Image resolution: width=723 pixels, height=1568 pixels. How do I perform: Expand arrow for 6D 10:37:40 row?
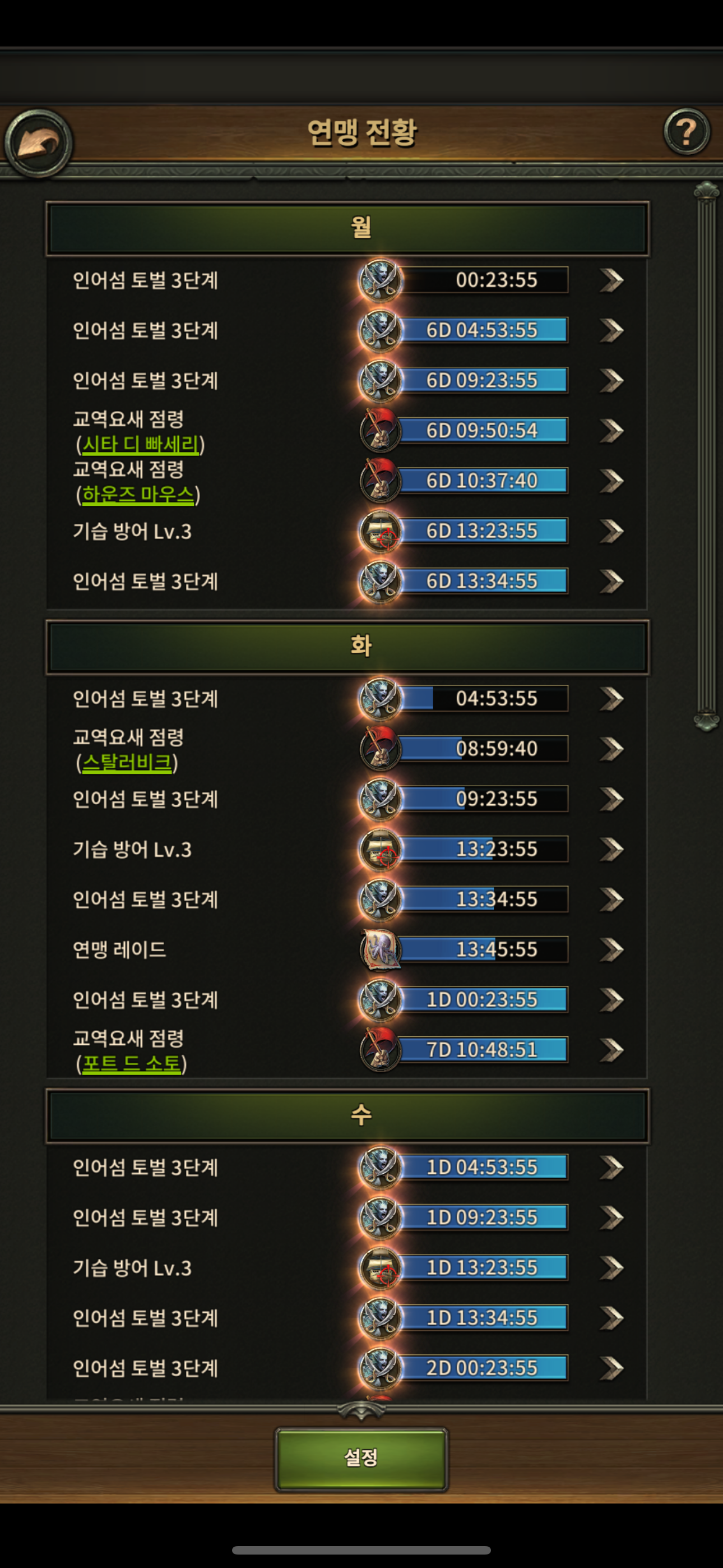[x=611, y=481]
